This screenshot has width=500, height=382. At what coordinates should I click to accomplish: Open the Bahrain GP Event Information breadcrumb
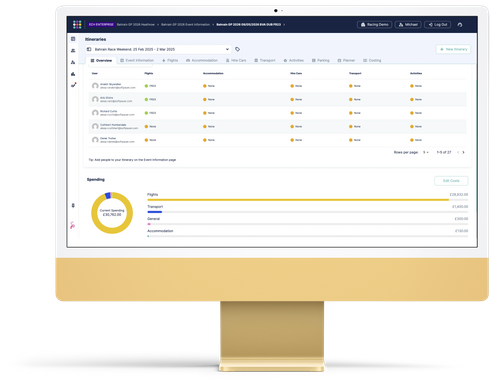coord(186,25)
